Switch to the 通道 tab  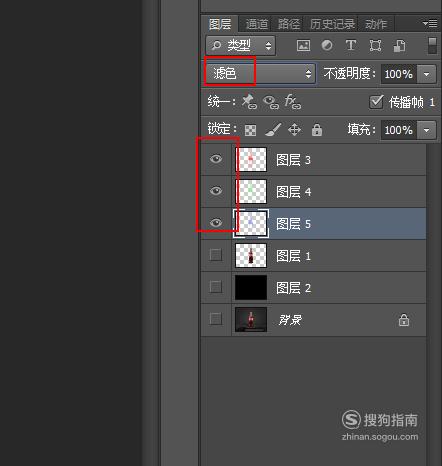[x=257, y=24]
